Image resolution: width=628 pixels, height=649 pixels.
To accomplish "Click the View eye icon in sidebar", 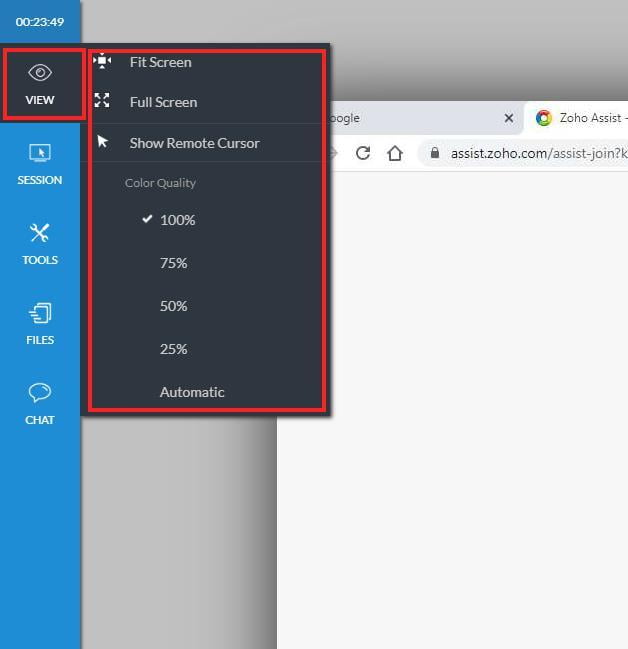I will click(40, 73).
